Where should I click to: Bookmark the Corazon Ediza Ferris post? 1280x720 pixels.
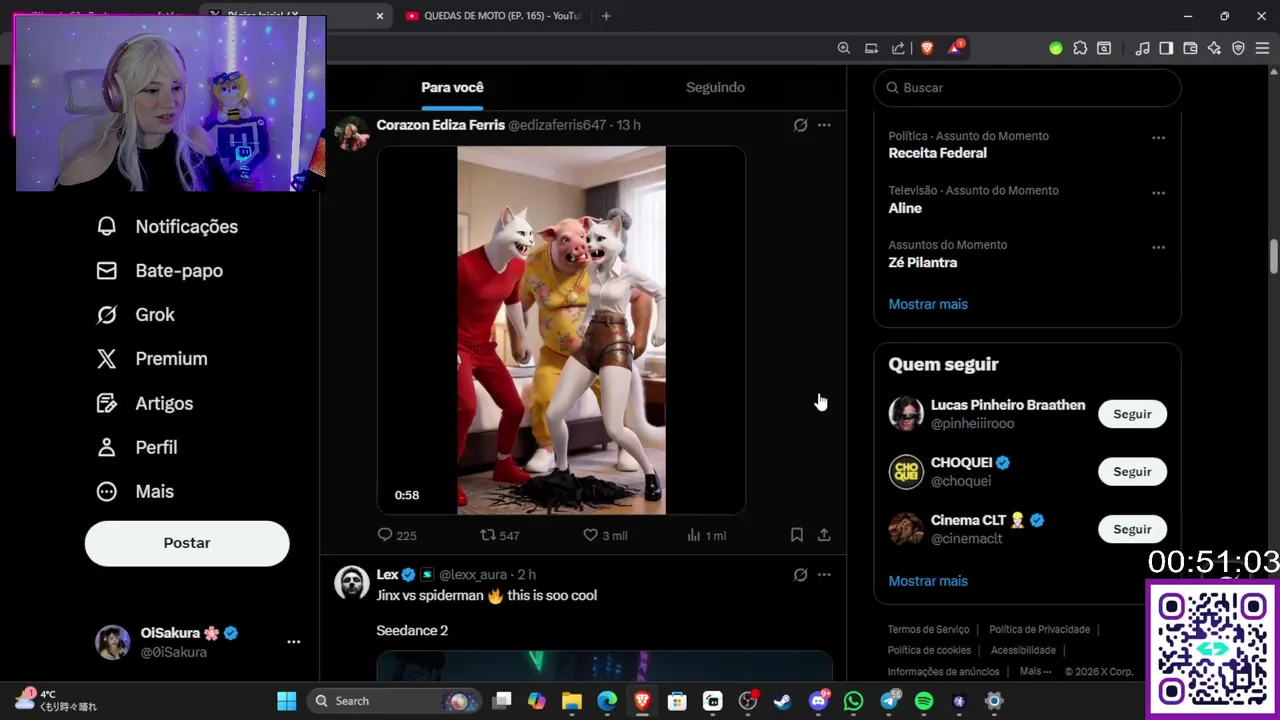[797, 536]
